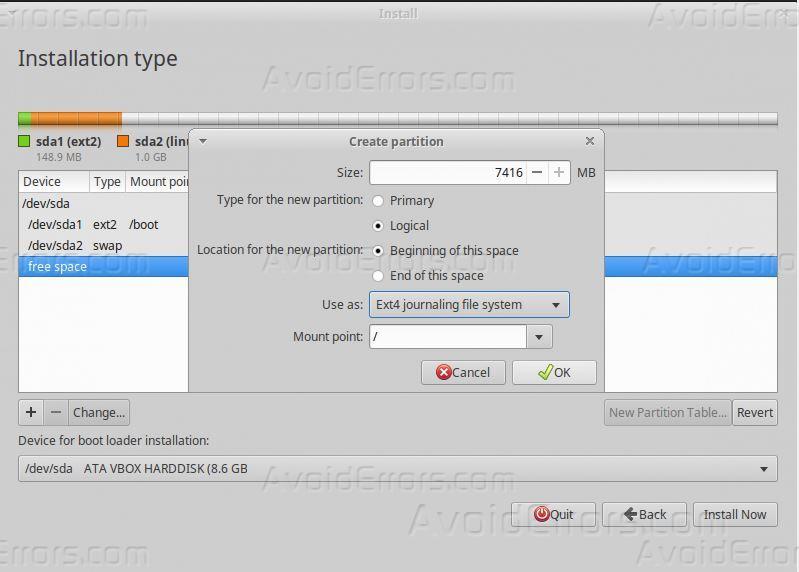Click the green sda1 legend swatch
Screen dimensions: 799x572
coord(24,142)
